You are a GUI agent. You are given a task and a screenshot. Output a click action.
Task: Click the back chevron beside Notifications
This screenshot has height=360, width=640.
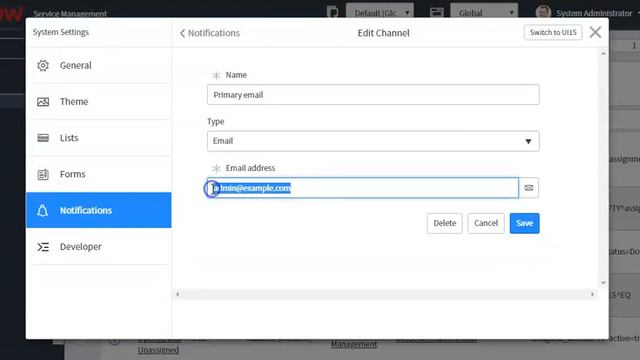click(182, 33)
